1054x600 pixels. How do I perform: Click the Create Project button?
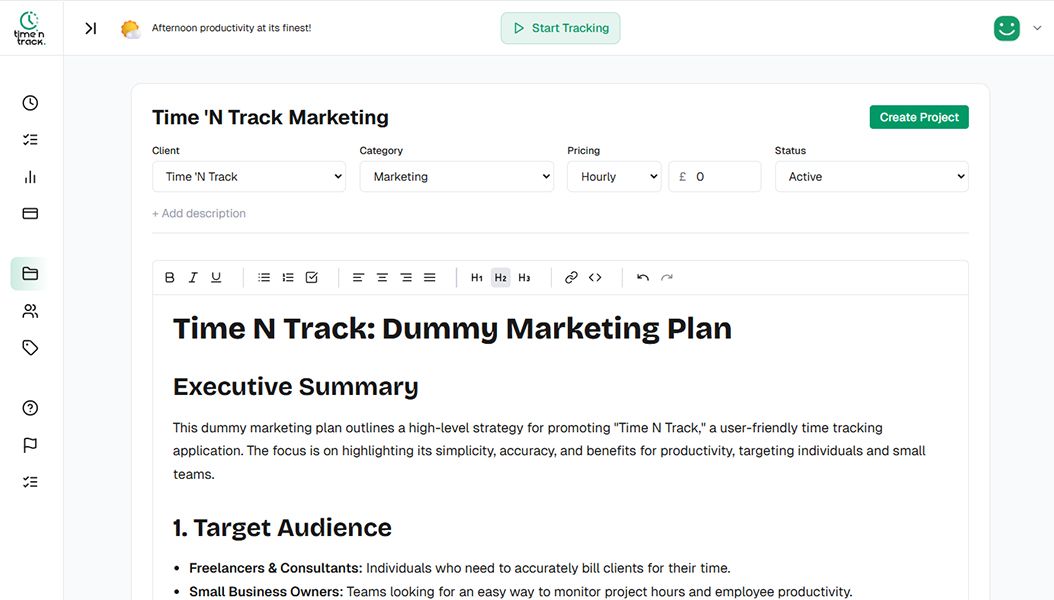click(919, 117)
